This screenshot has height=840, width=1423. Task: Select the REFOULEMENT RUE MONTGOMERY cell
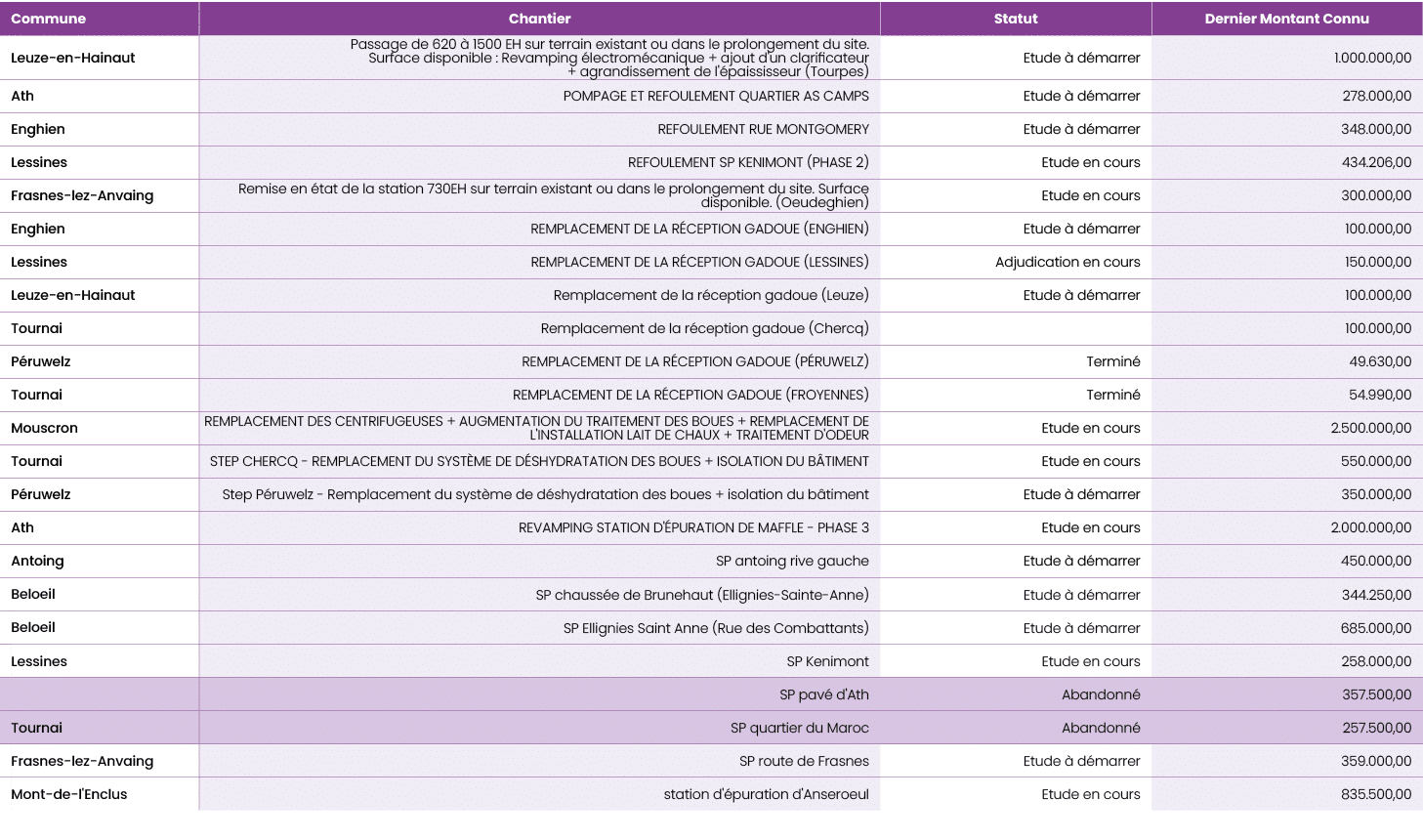pos(763,129)
